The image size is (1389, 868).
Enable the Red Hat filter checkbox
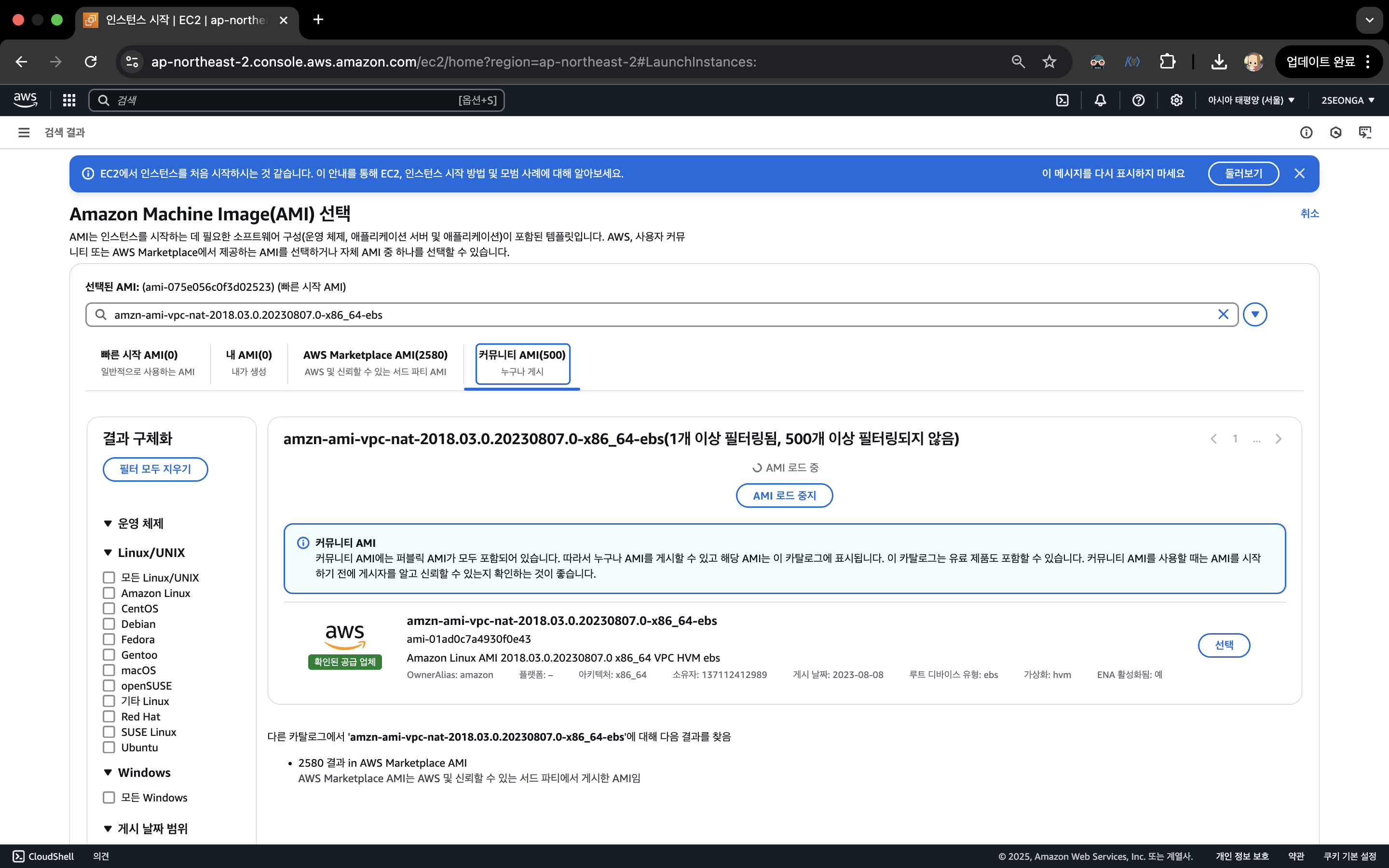coord(109,717)
